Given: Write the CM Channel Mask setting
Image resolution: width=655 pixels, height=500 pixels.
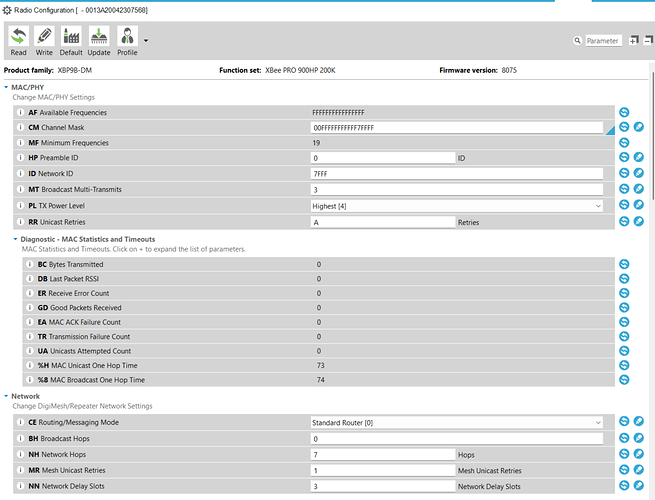Looking at the screenshot, I should (639, 128).
